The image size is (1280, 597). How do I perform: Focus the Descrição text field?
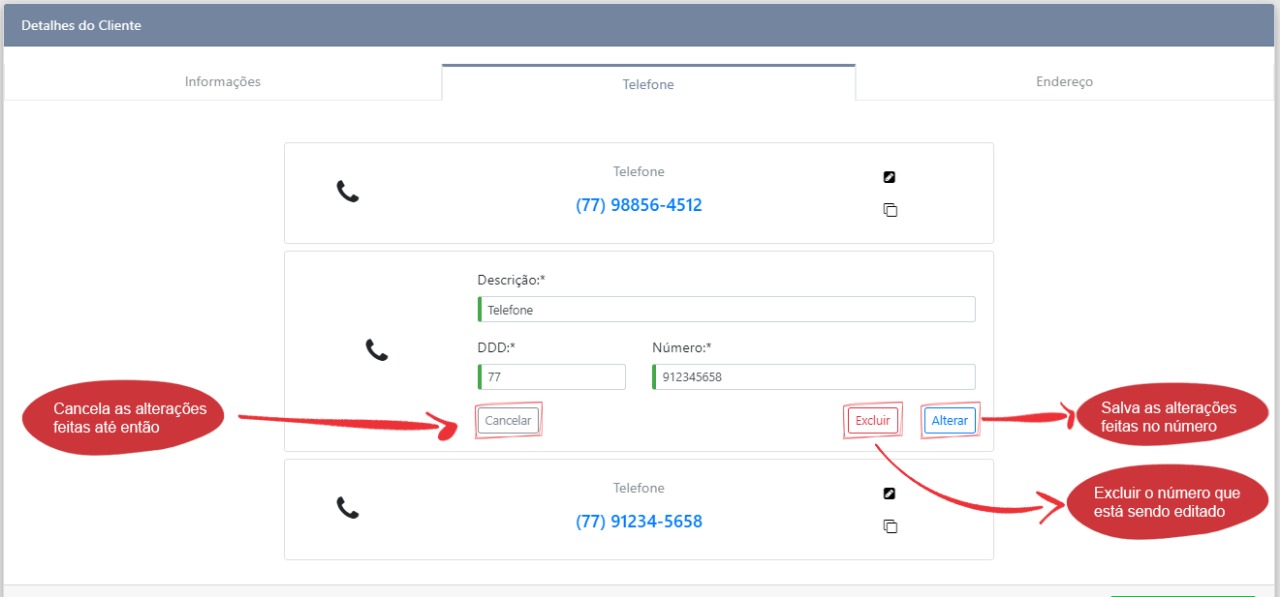726,310
